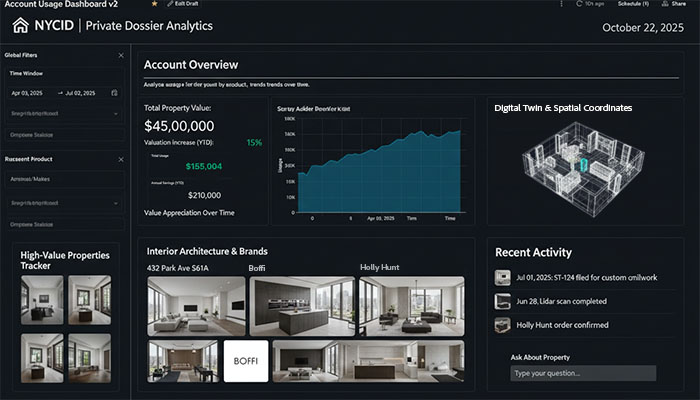Viewport: 700px width, 400px height.
Task: Star the Account Usage Dashboard as favorite
Action: [x=153, y=5]
